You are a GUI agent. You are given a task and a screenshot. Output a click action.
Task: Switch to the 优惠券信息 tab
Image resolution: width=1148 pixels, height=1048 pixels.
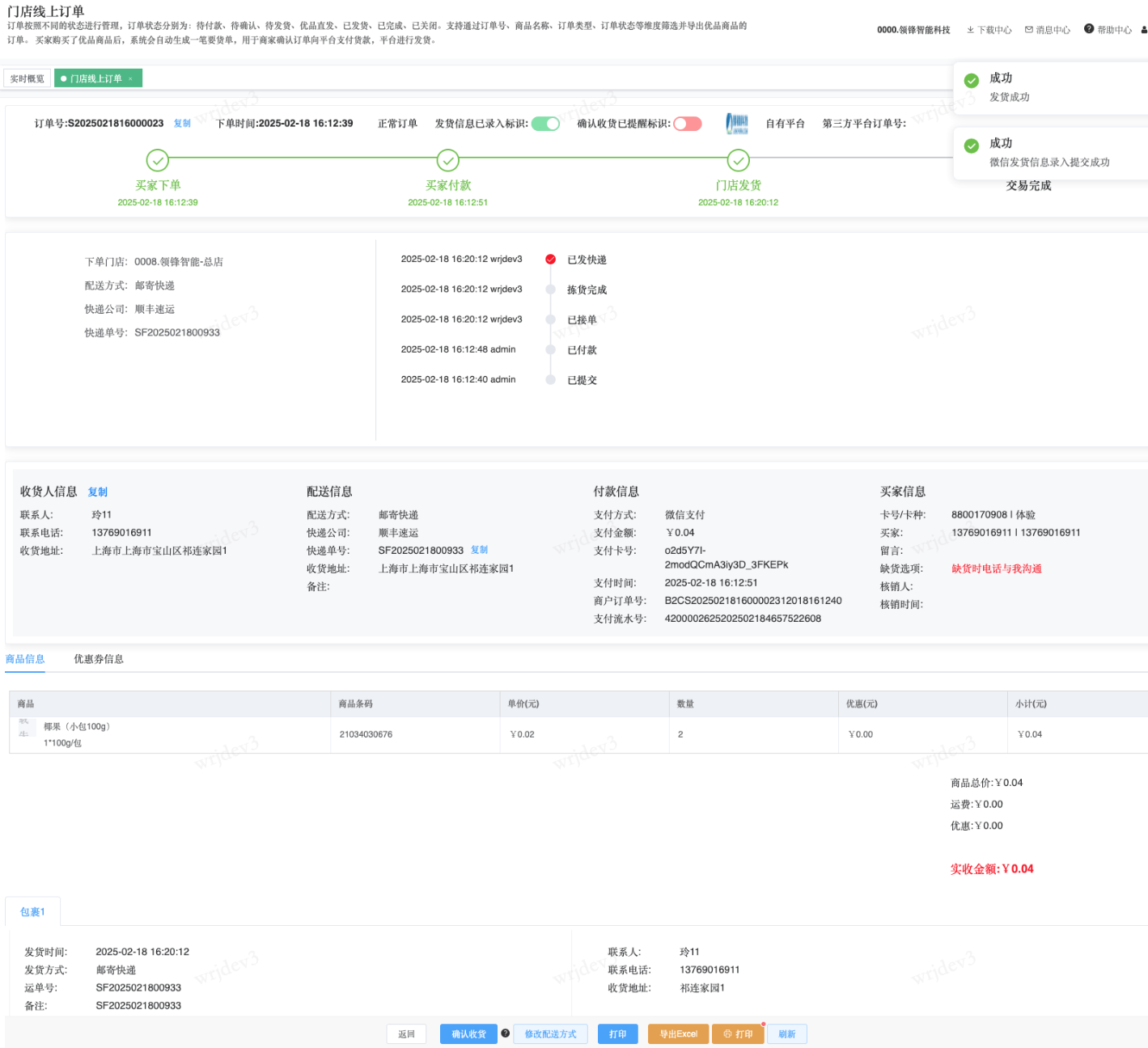pyautogui.click(x=99, y=659)
